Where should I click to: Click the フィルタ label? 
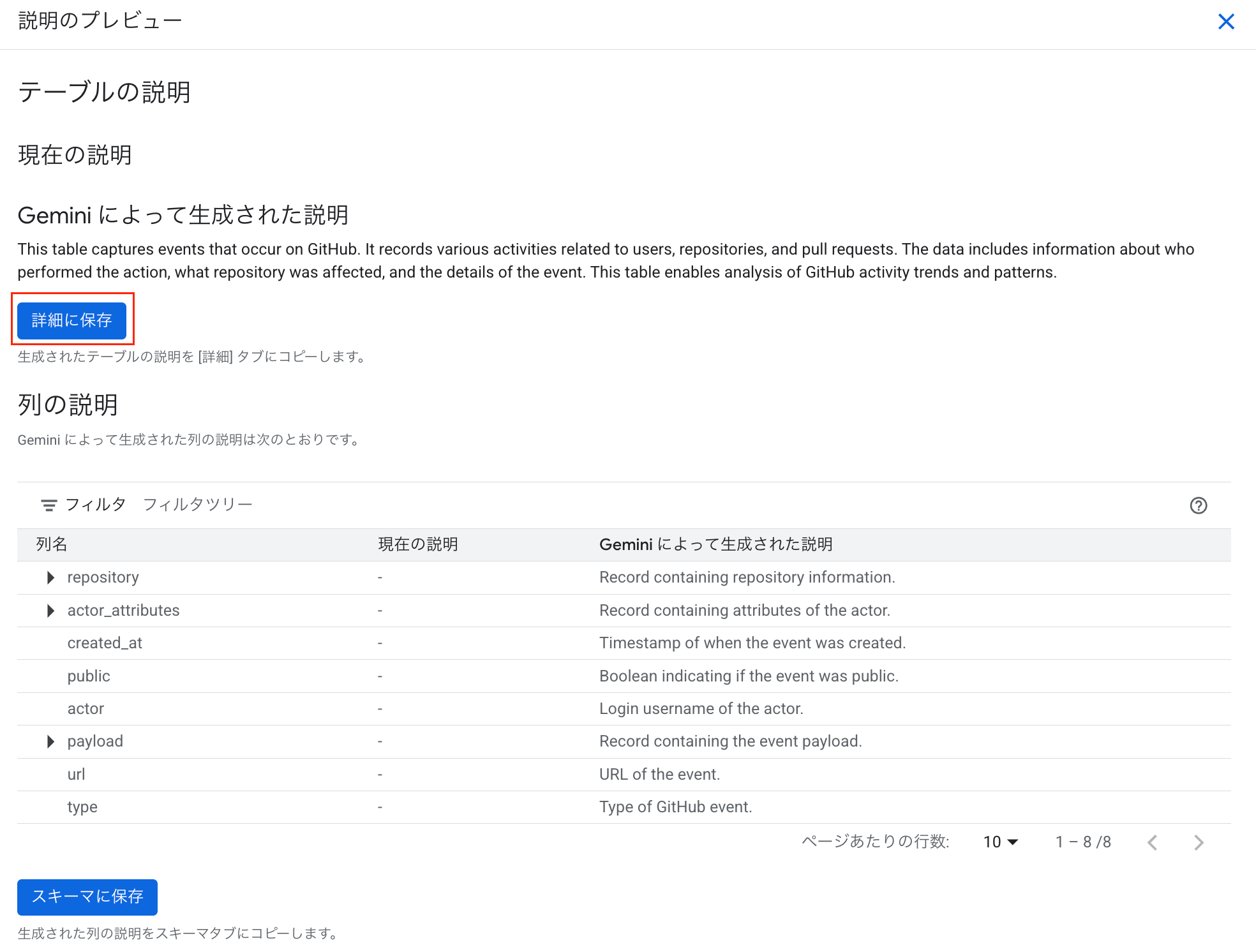tap(96, 505)
